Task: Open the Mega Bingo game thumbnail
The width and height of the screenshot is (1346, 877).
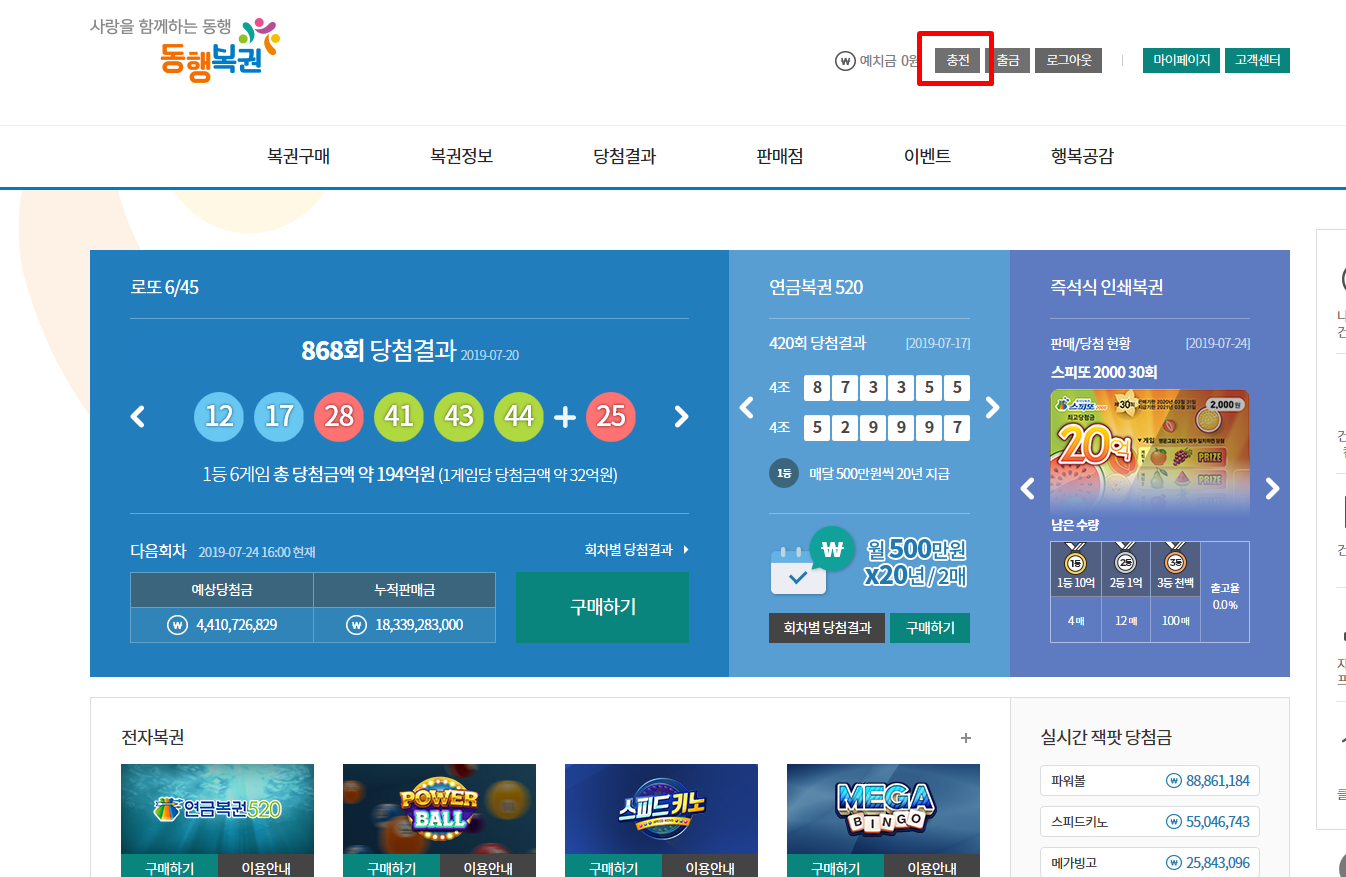Action: tap(883, 809)
